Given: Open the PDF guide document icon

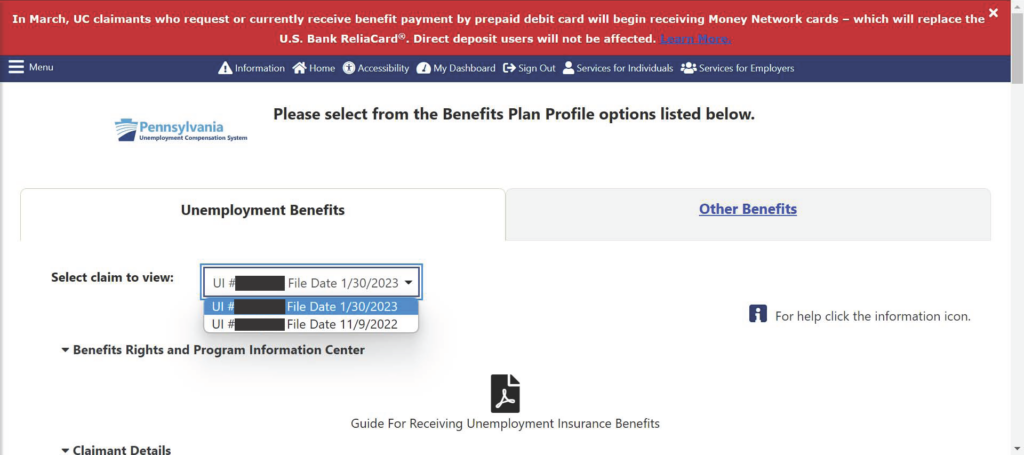Looking at the screenshot, I should 505,393.
